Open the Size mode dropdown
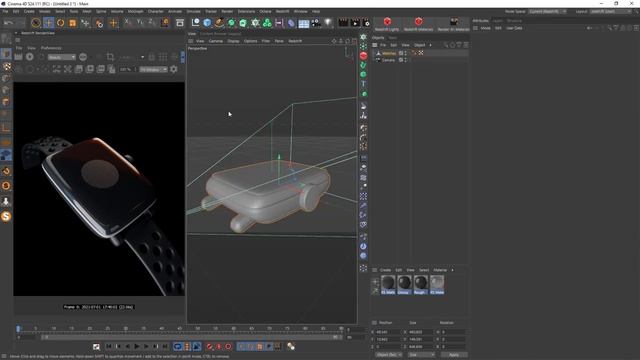Viewport: 640px width, 360px height. click(x=422, y=355)
